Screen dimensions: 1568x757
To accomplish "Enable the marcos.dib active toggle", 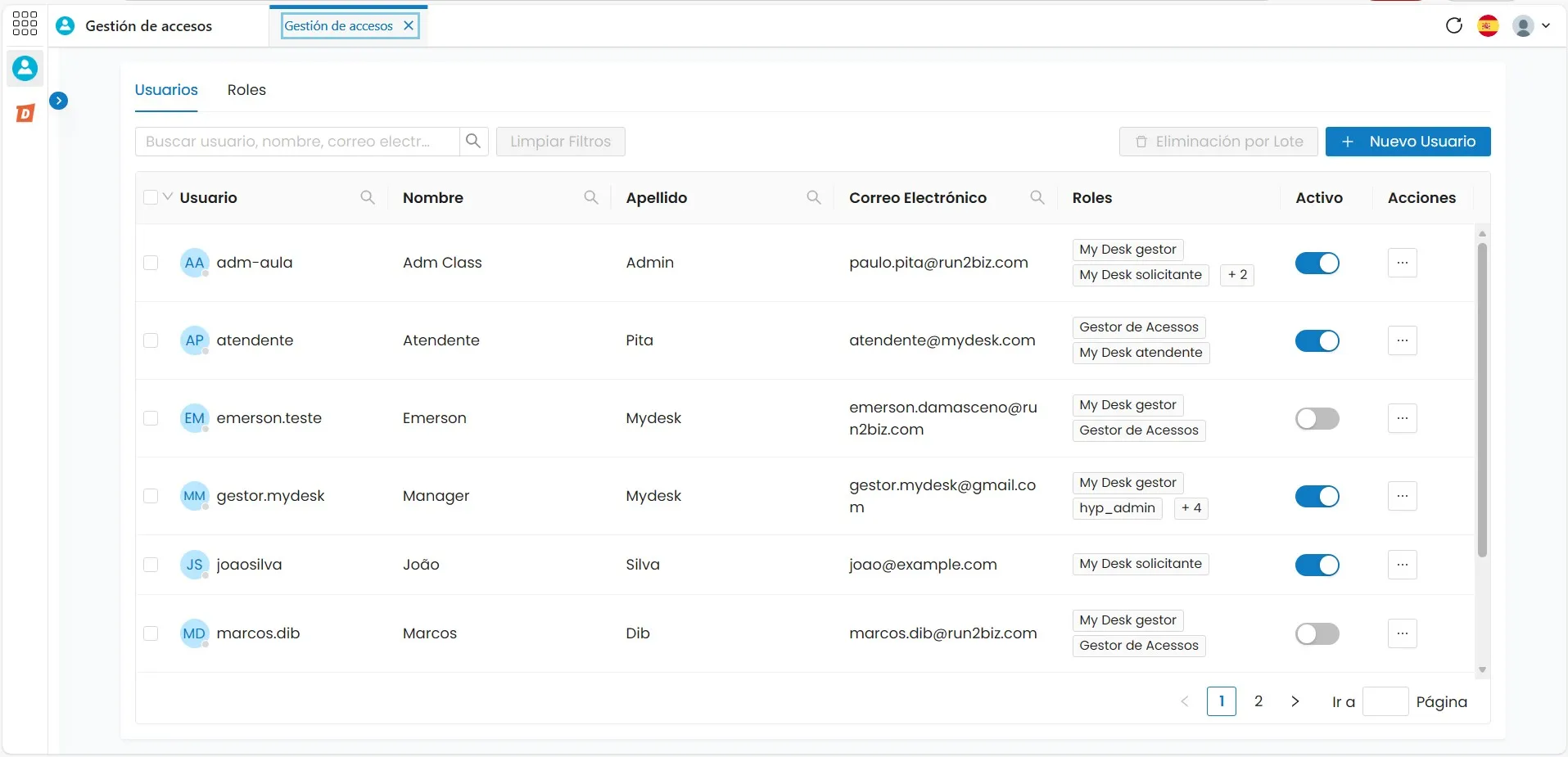I will pos(1317,633).
